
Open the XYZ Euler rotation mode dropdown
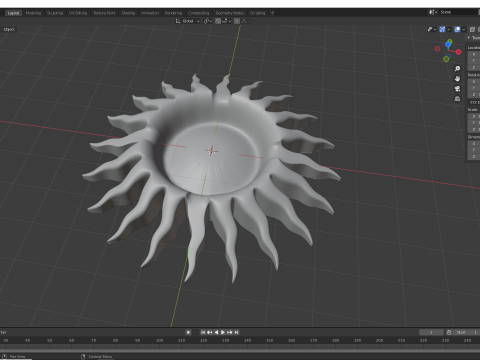coord(474,102)
